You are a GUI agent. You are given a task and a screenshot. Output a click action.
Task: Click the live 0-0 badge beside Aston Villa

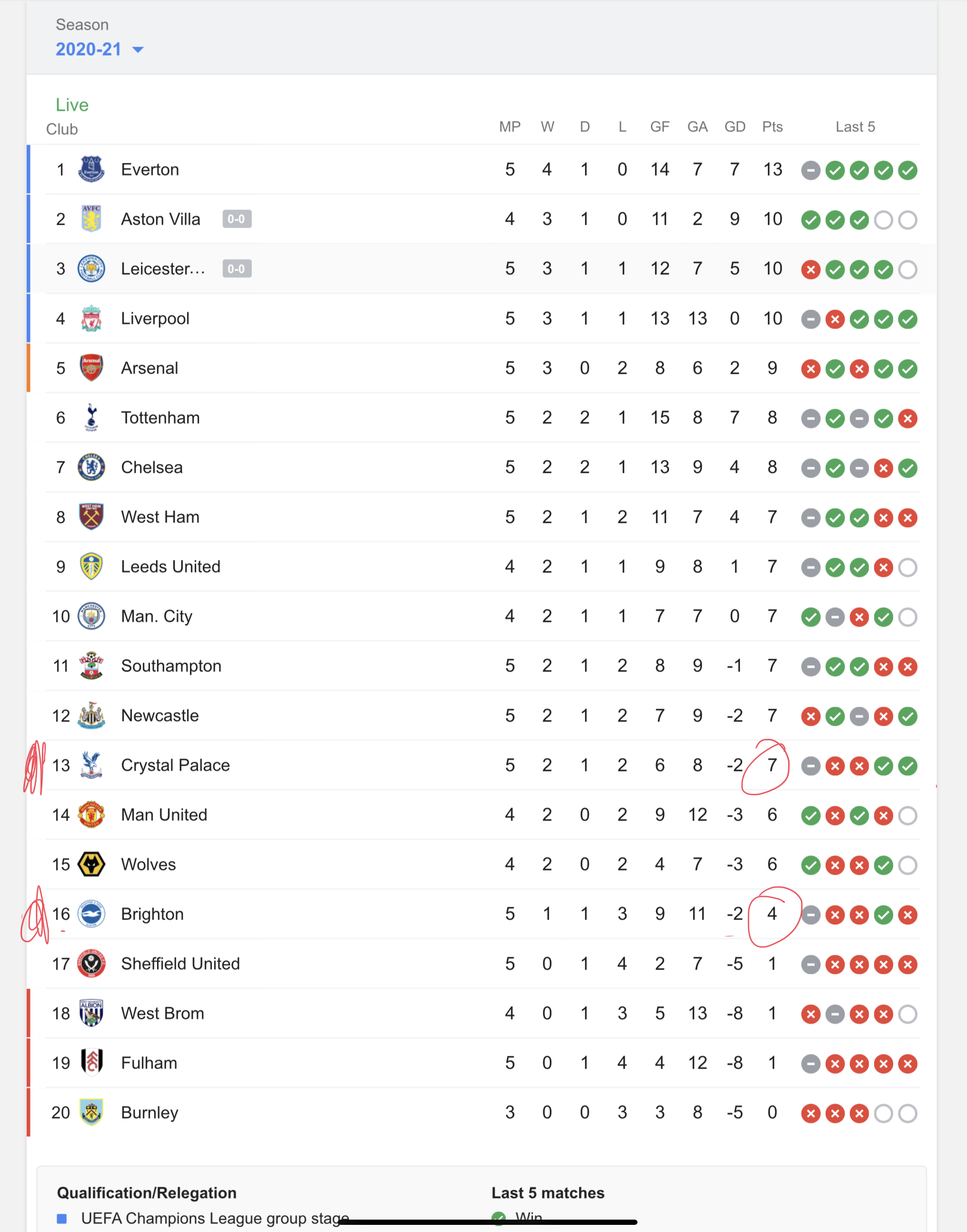pos(237,219)
